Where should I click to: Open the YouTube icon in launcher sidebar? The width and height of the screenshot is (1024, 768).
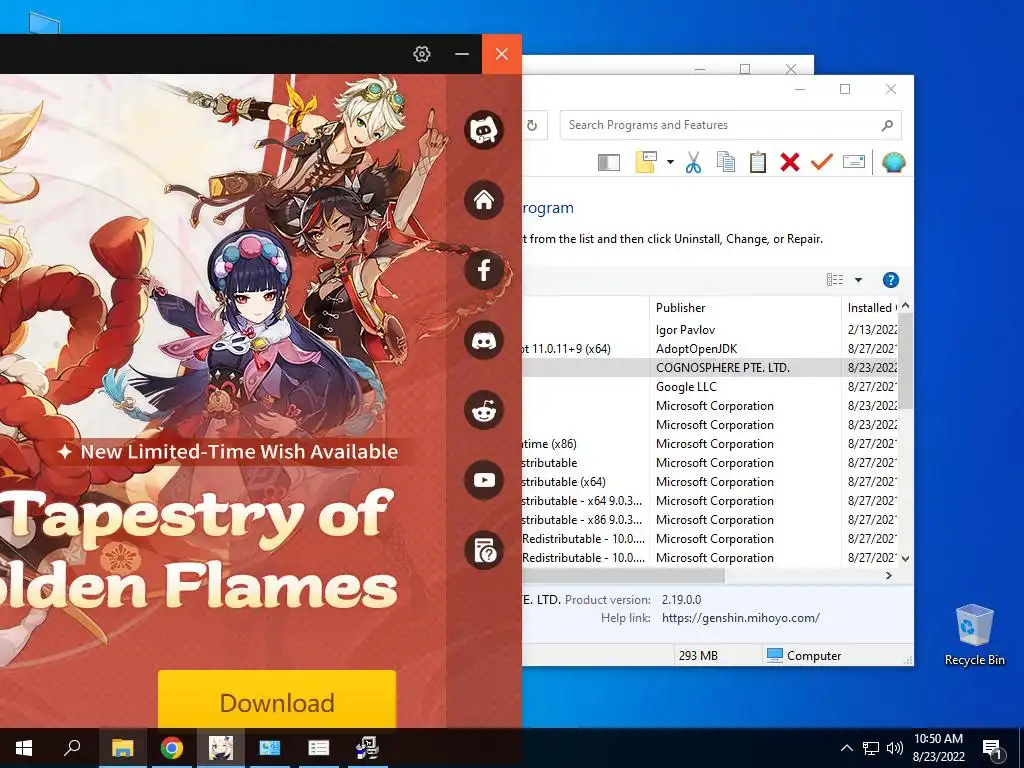pyautogui.click(x=484, y=480)
